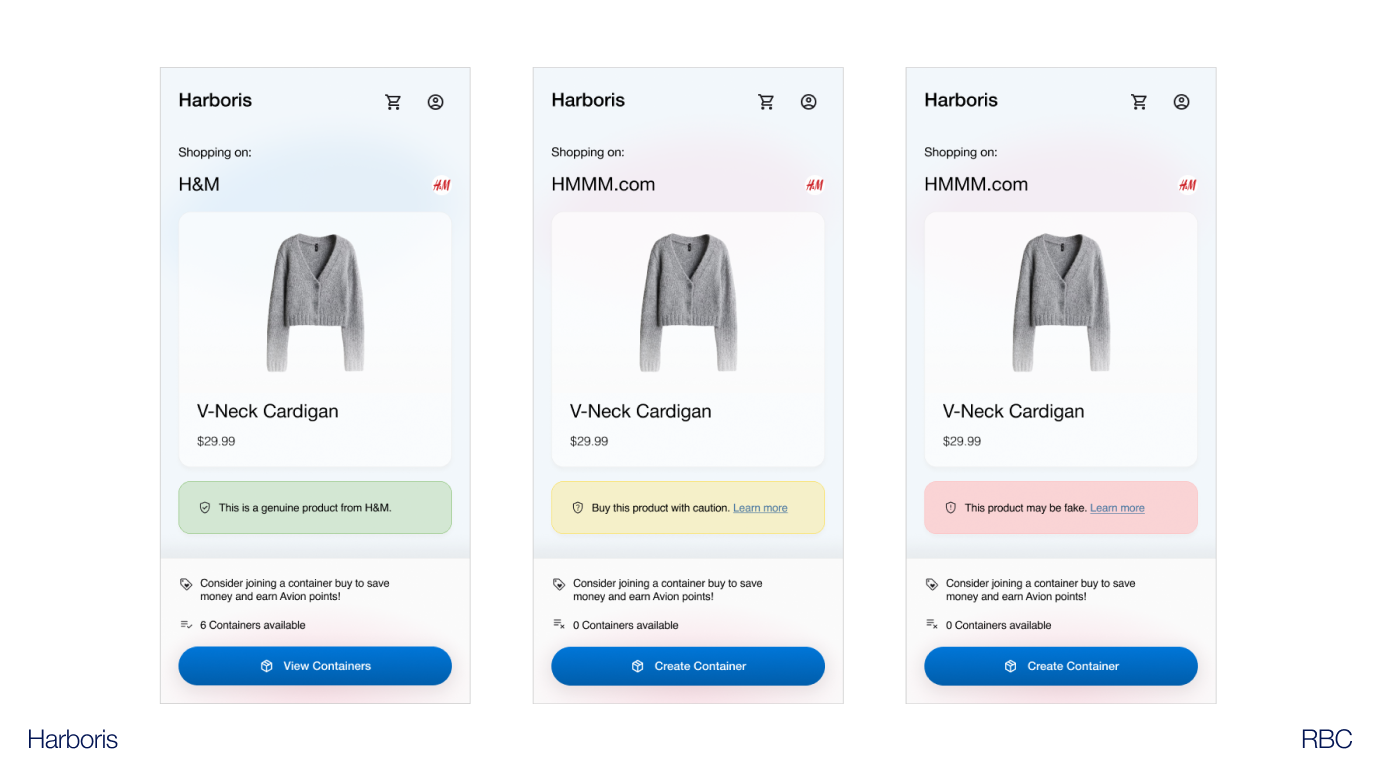Click the profile icon in the yellow caution screen
The image size is (1377, 769).
click(808, 102)
